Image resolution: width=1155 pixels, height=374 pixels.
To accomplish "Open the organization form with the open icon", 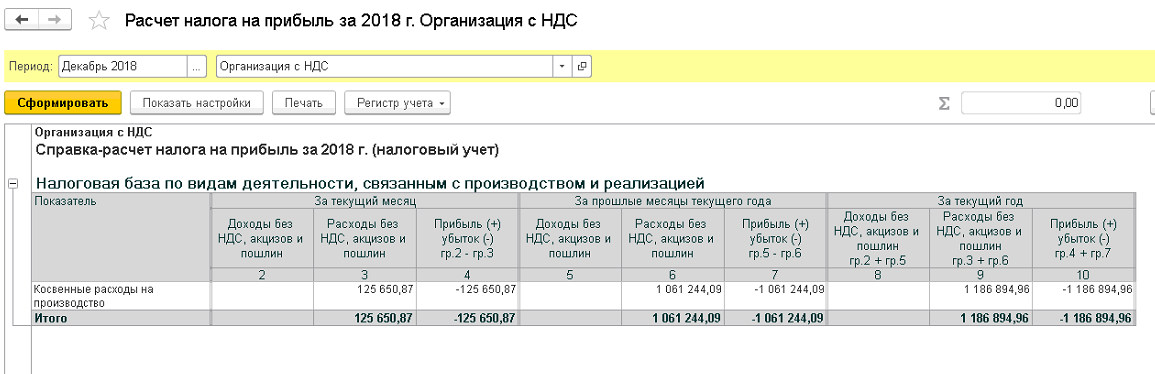I will [581, 66].
